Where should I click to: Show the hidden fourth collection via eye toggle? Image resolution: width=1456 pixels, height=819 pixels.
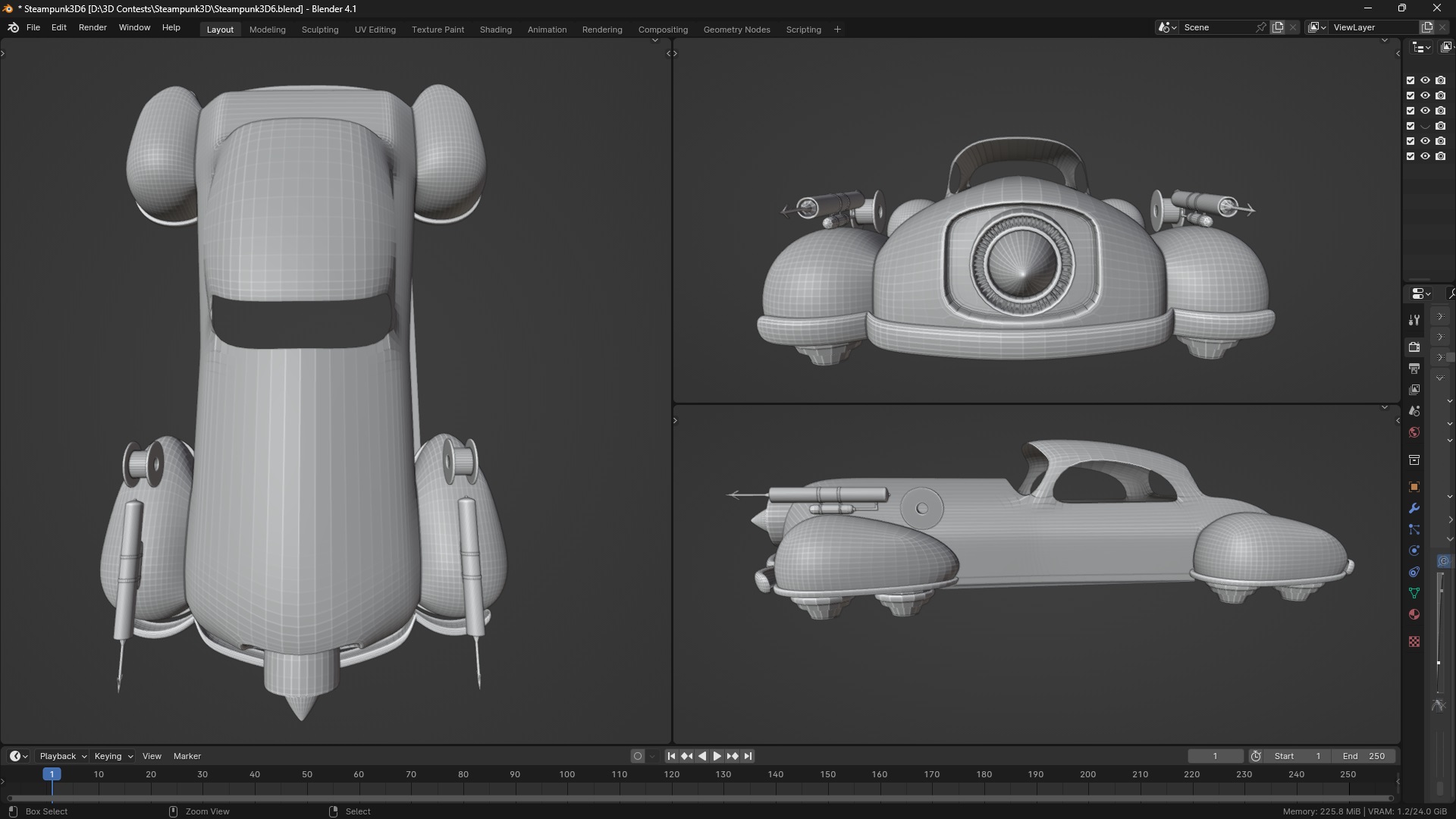(x=1425, y=126)
